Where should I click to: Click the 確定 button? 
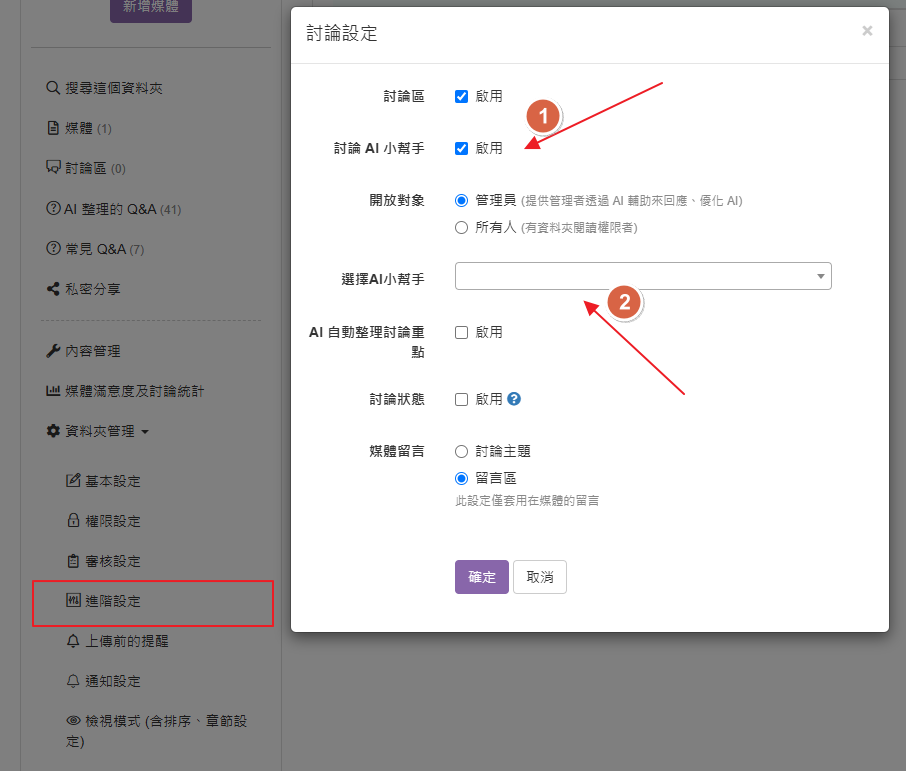tap(481, 577)
